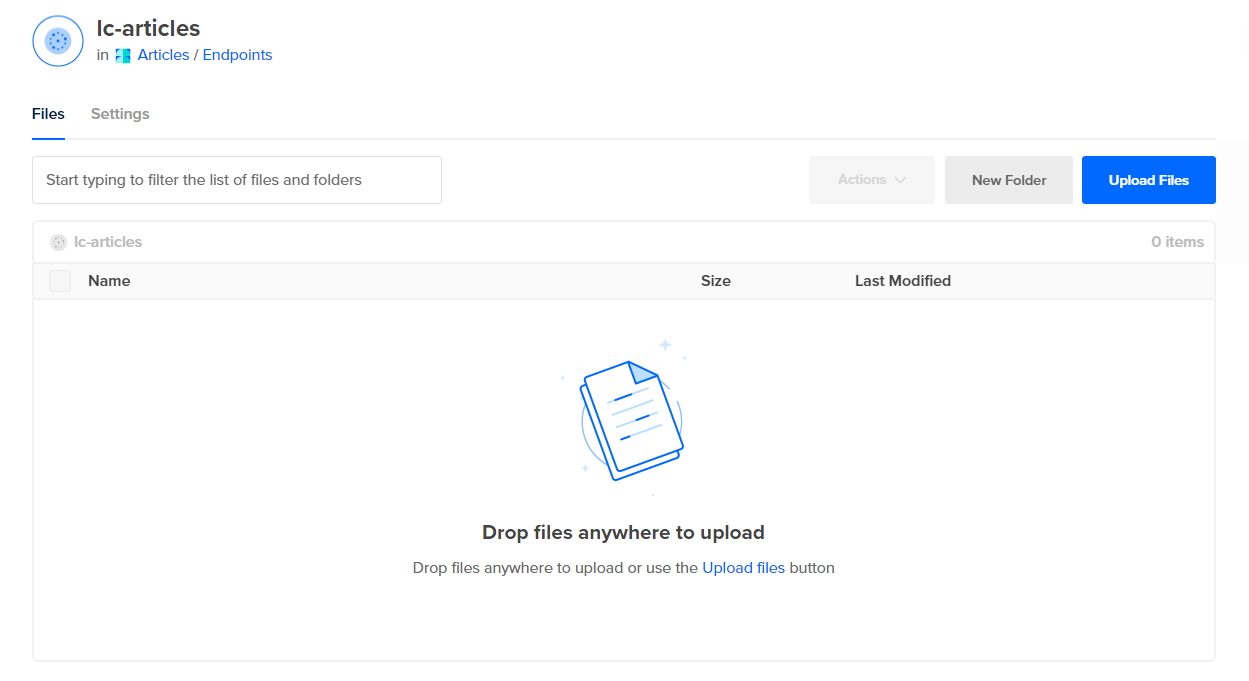Viewport: 1249px width, 681px height.
Task: Click the Upload Files button
Action: [1149, 180]
